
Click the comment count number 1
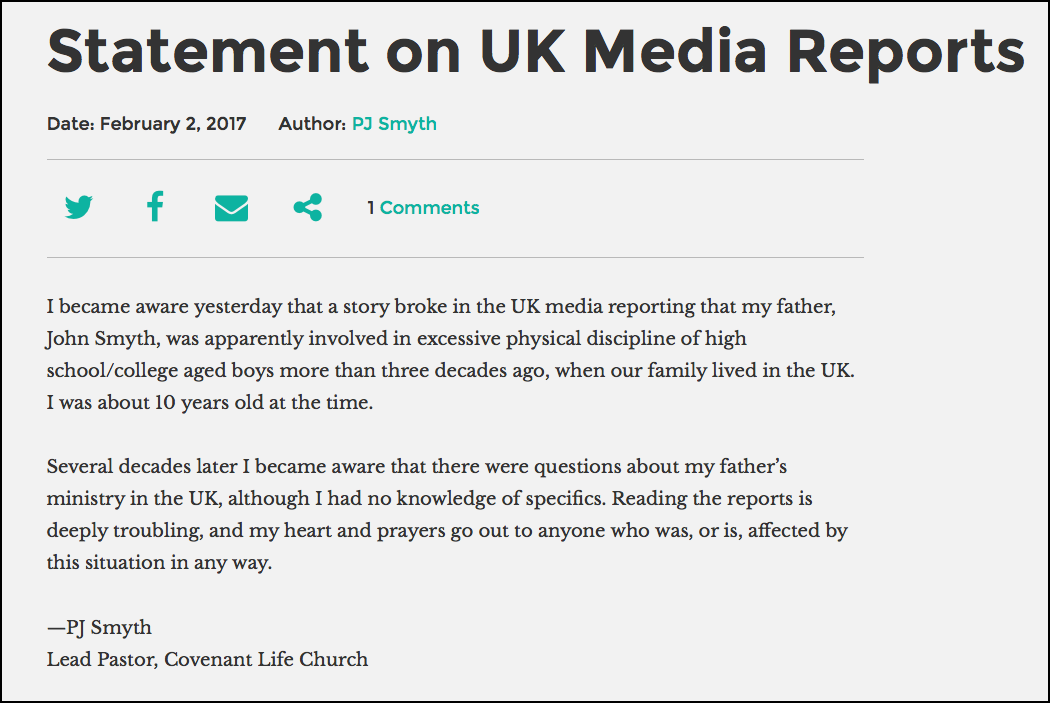(370, 208)
